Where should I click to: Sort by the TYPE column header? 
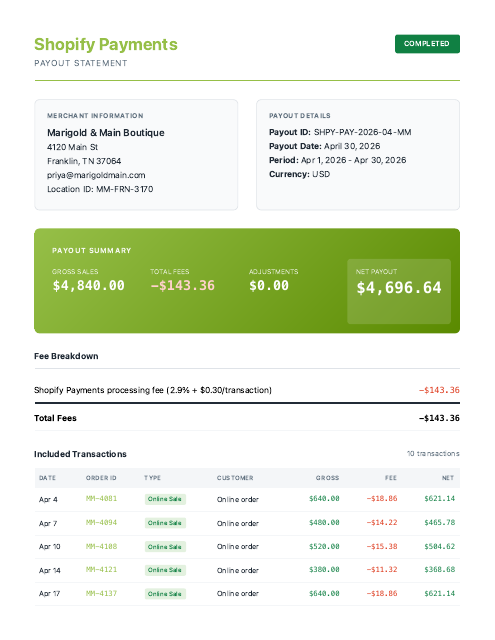pos(152,478)
